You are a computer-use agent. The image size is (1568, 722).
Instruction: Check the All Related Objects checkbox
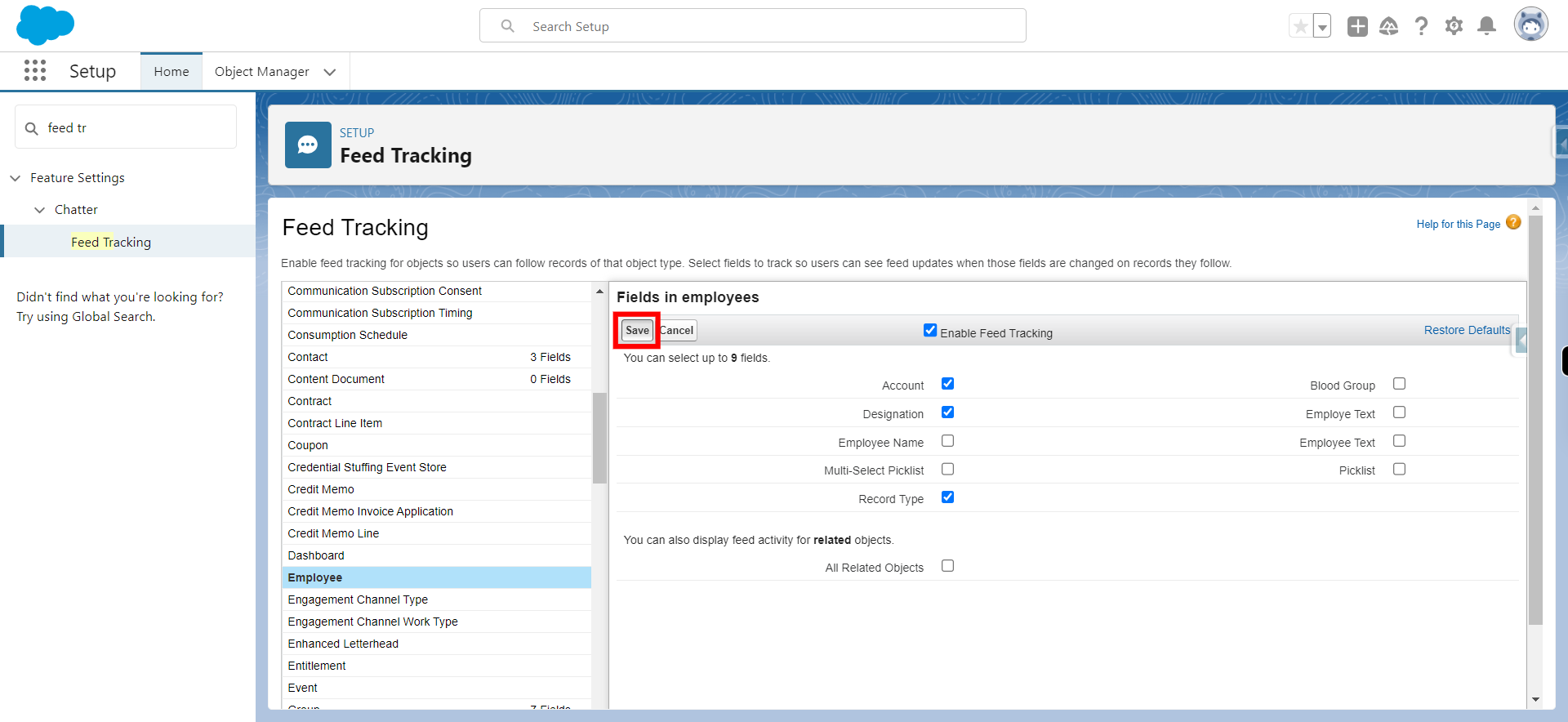[x=947, y=565]
